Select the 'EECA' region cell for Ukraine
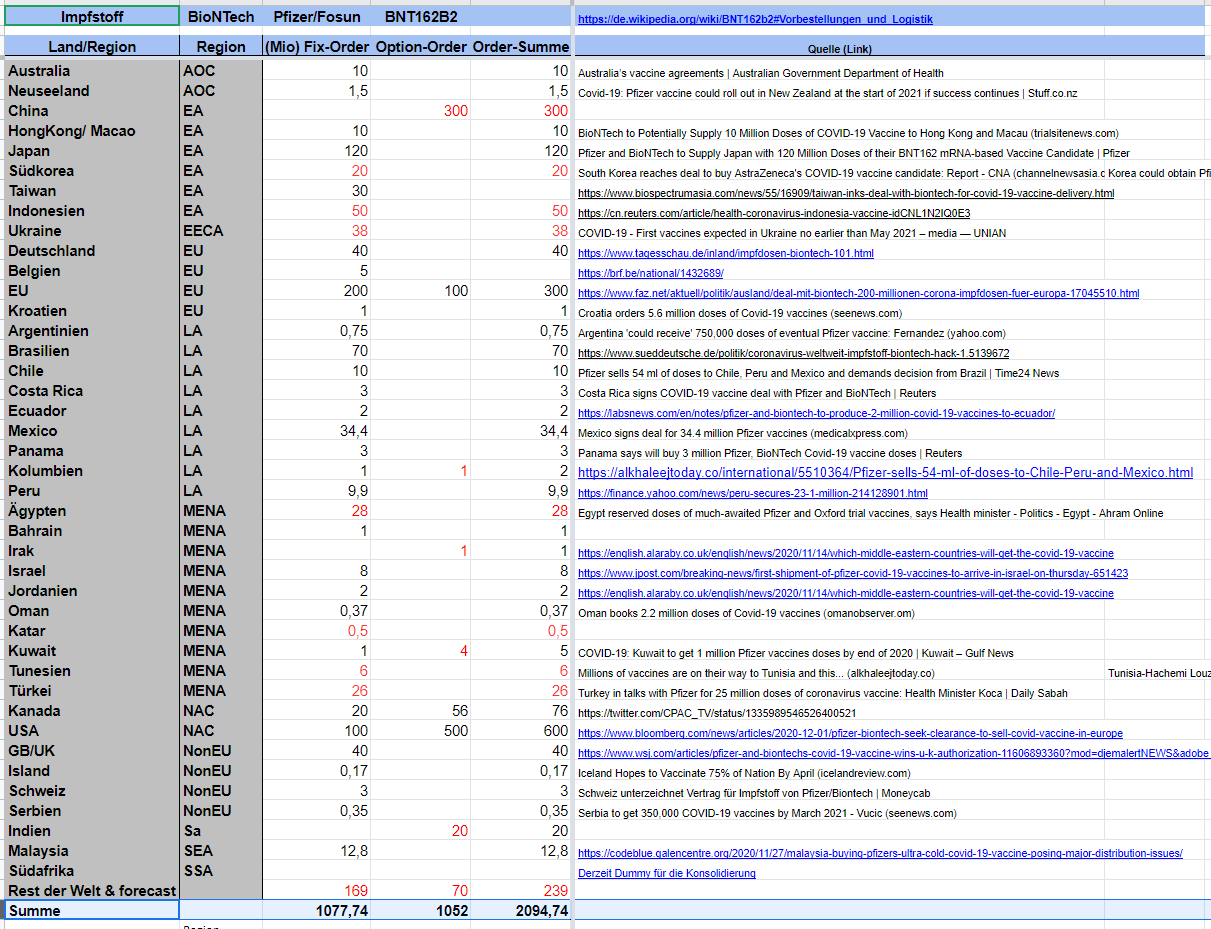 click(221, 231)
